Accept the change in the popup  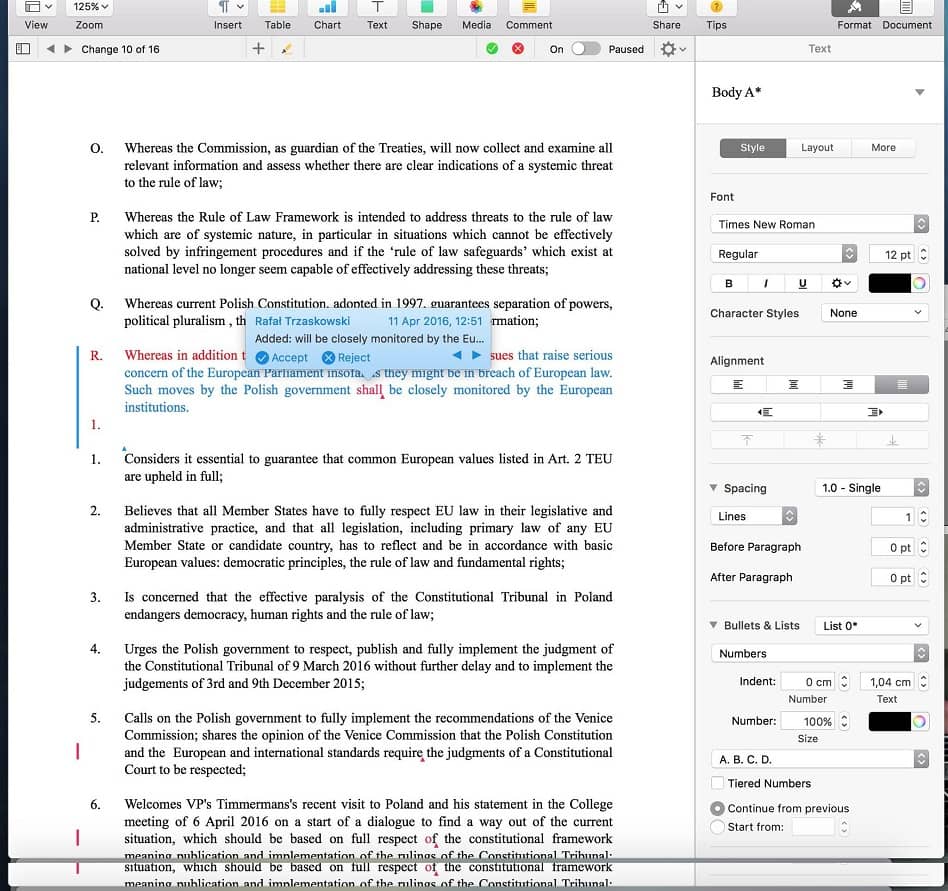(282, 357)
